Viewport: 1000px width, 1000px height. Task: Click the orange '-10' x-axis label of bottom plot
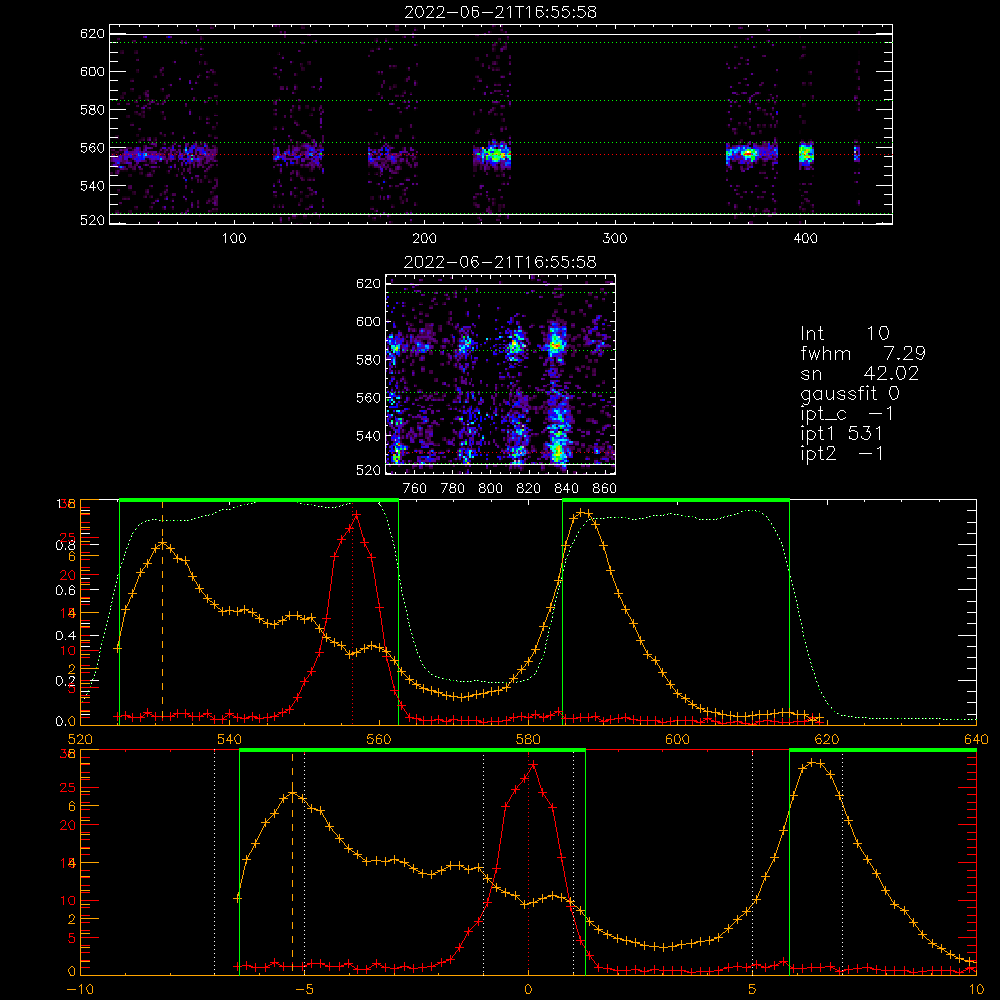click(80, 990)
